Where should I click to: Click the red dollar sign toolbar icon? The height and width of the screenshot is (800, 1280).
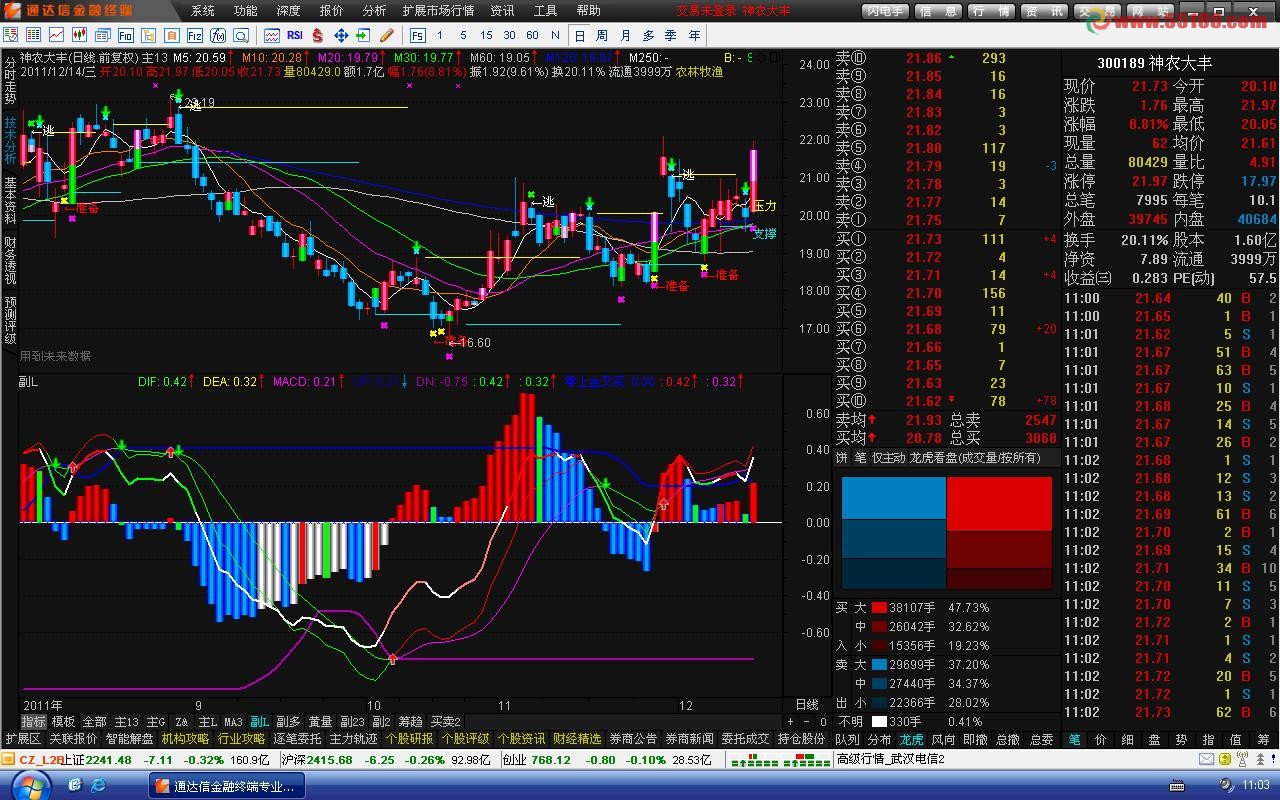pyautogui.click(x=318, y=35)
